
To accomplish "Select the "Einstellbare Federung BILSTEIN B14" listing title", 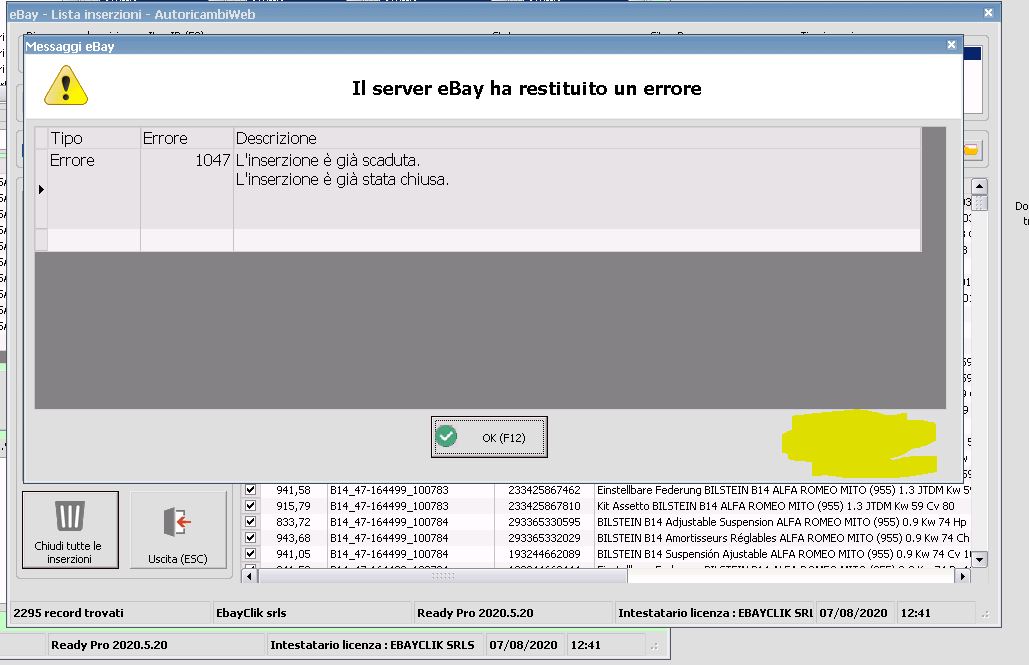I will (783, 490).
